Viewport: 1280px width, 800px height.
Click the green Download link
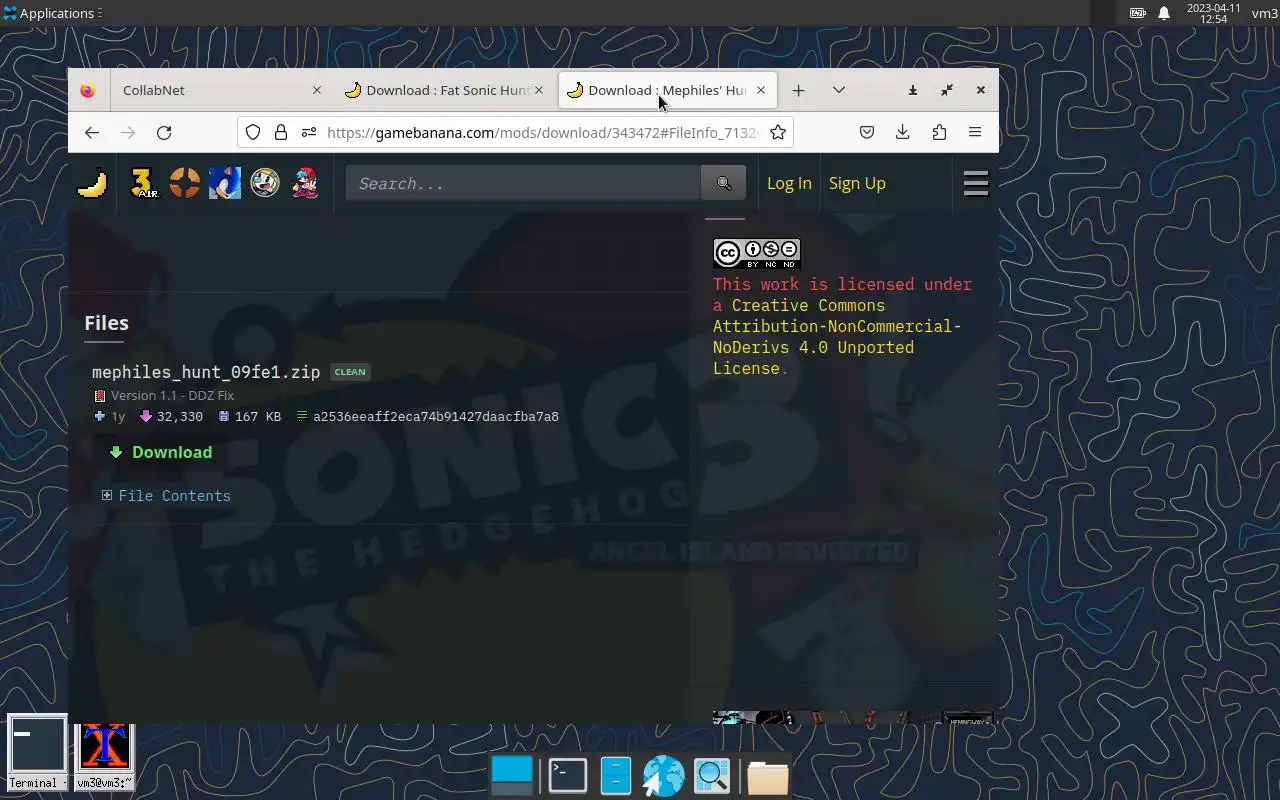tap(161, 452)
